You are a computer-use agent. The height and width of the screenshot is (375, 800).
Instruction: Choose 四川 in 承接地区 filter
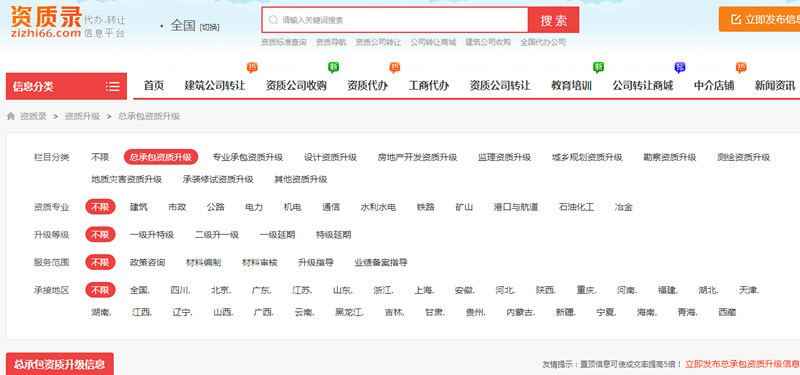[181, 290]
